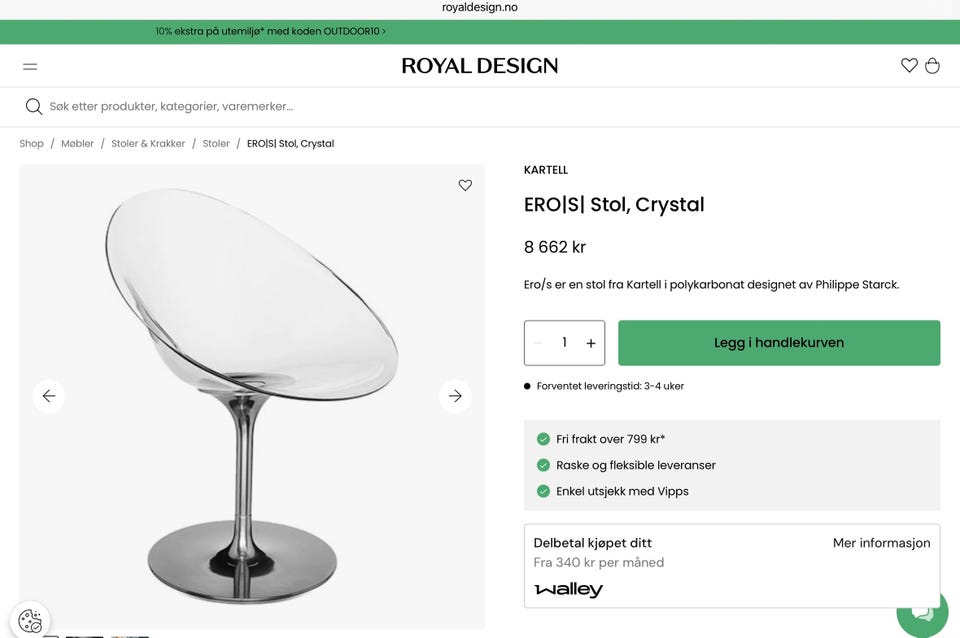Navigate to Møbler breadcrumb
Image resolution: width=960 pixels, height=638 pixels.
point(77,144)
